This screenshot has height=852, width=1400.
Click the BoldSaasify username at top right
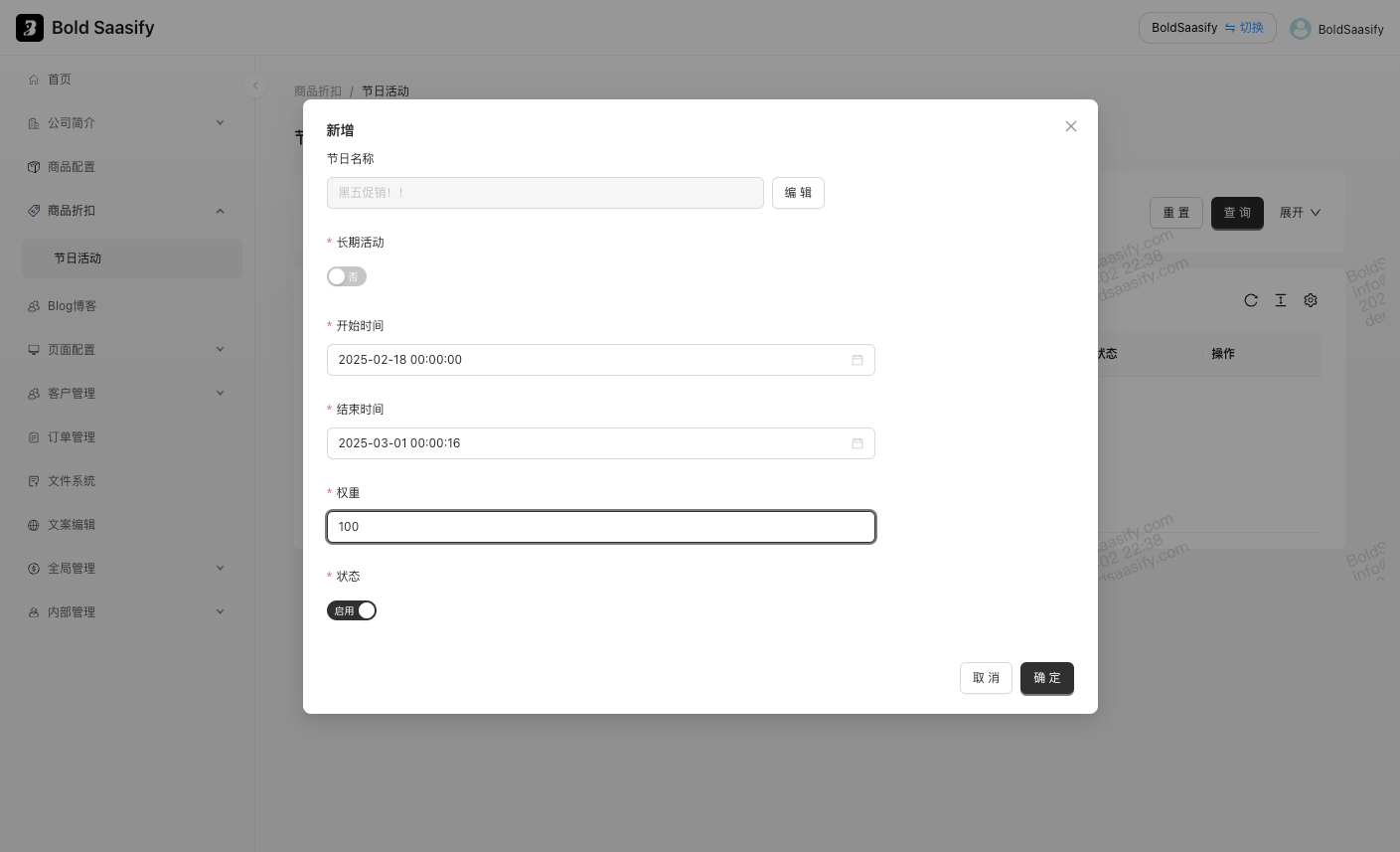[1350, 30]
